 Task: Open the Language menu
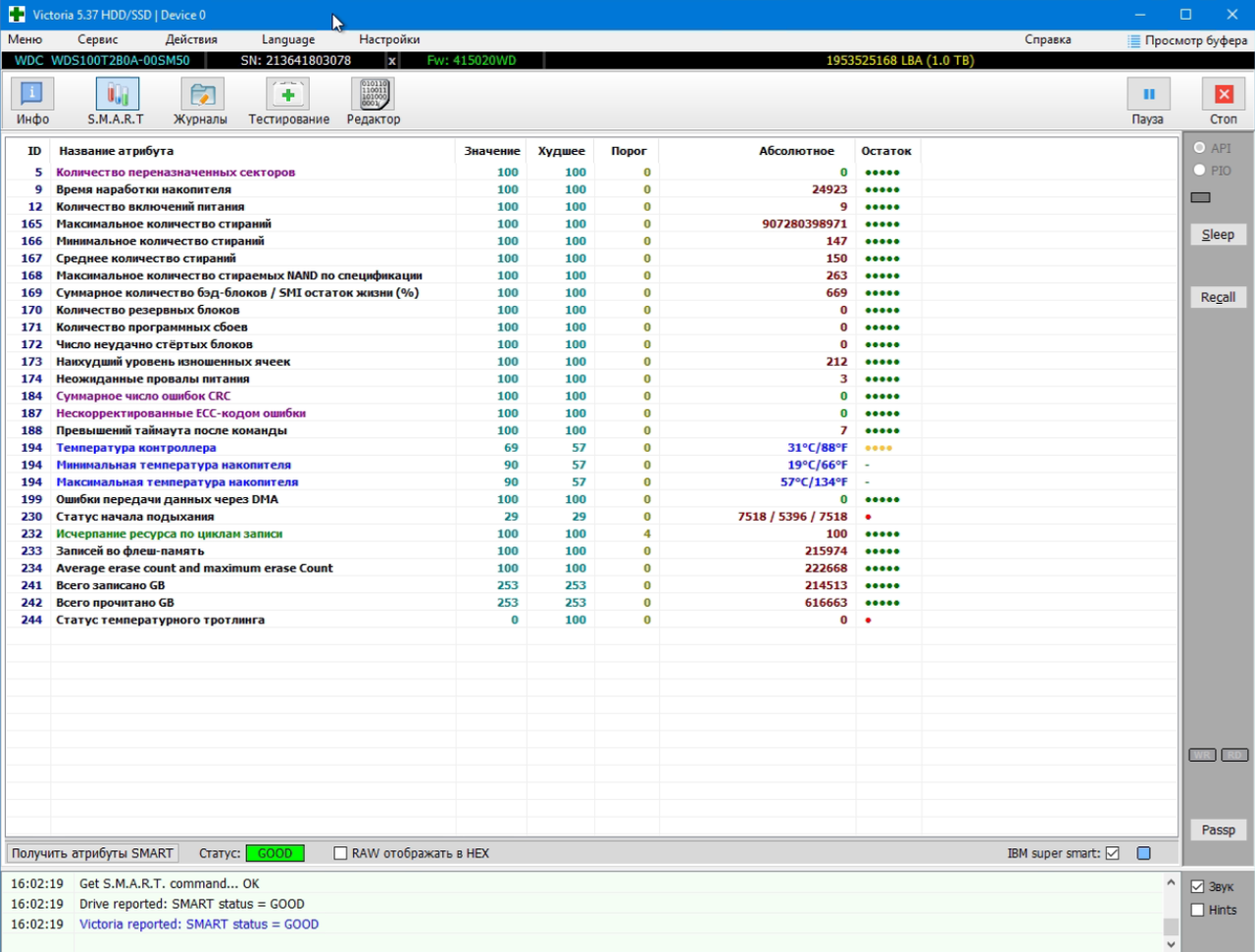tap(288, 39)
